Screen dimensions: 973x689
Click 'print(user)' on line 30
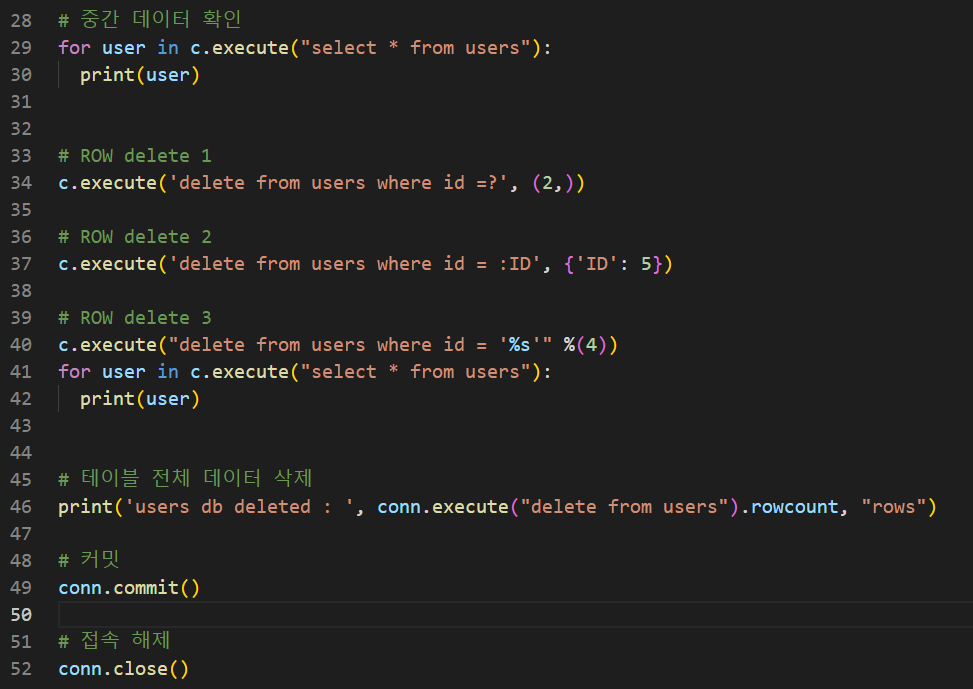[x=140, y=75]
